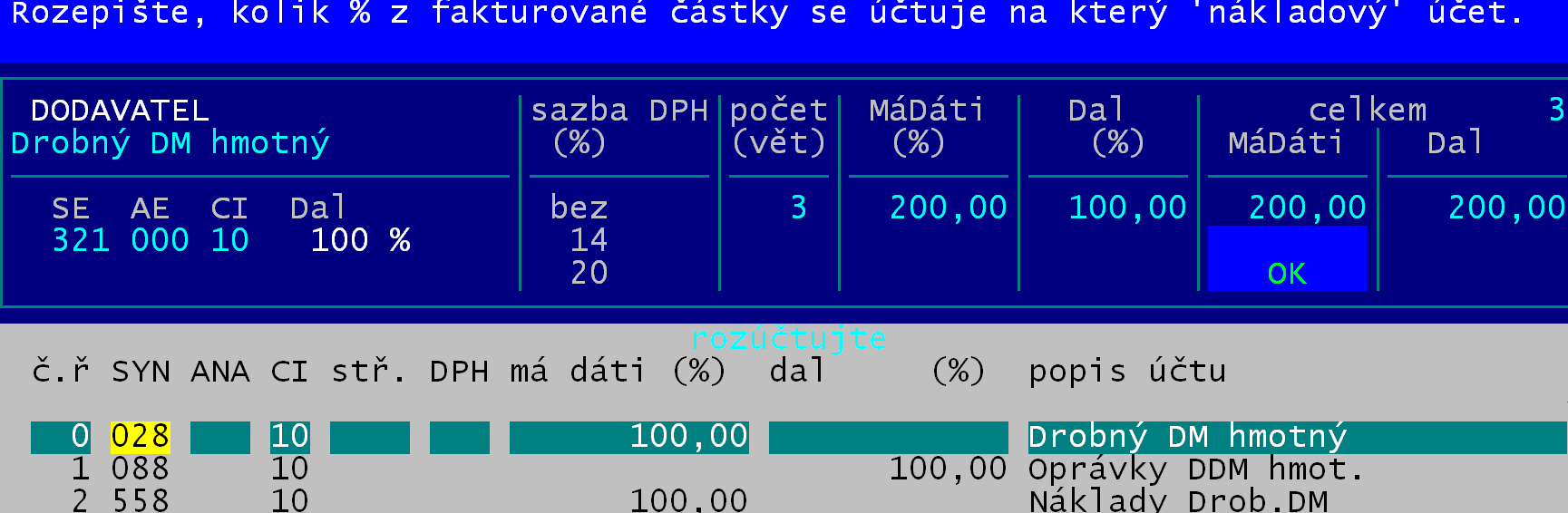Click Dal (%) value 100,00
This screenshot has width=1568, height=513.
tap(1127, 208)
